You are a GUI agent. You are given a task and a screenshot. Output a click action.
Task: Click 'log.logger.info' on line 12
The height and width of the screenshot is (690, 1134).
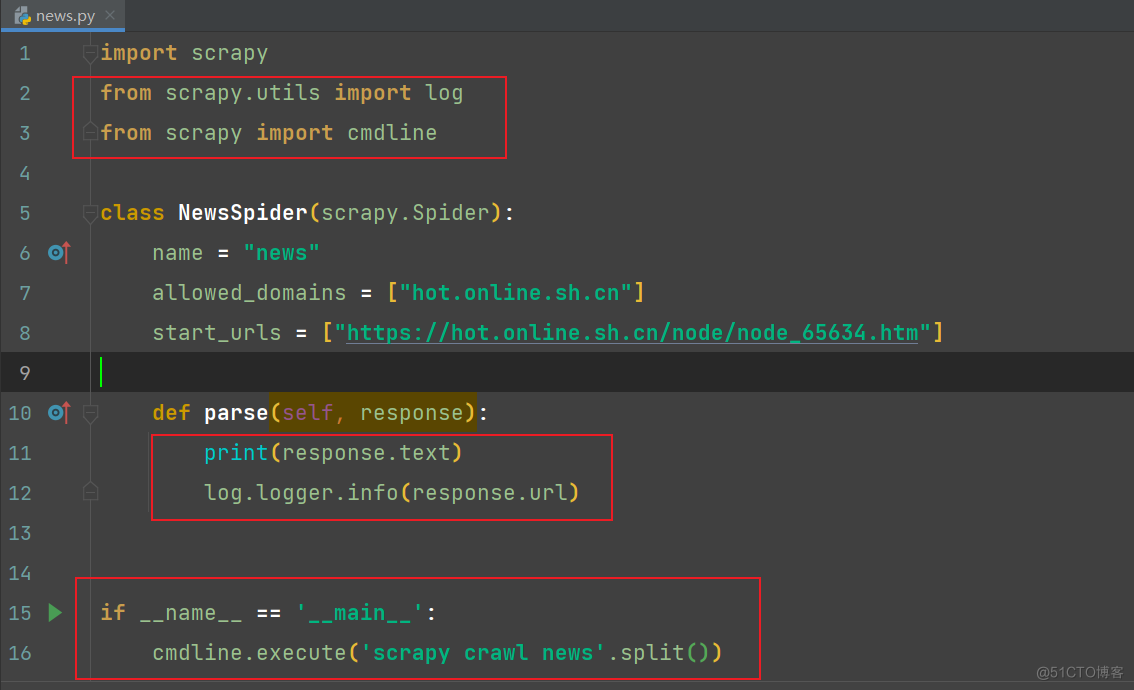click(x=301, y=493)
